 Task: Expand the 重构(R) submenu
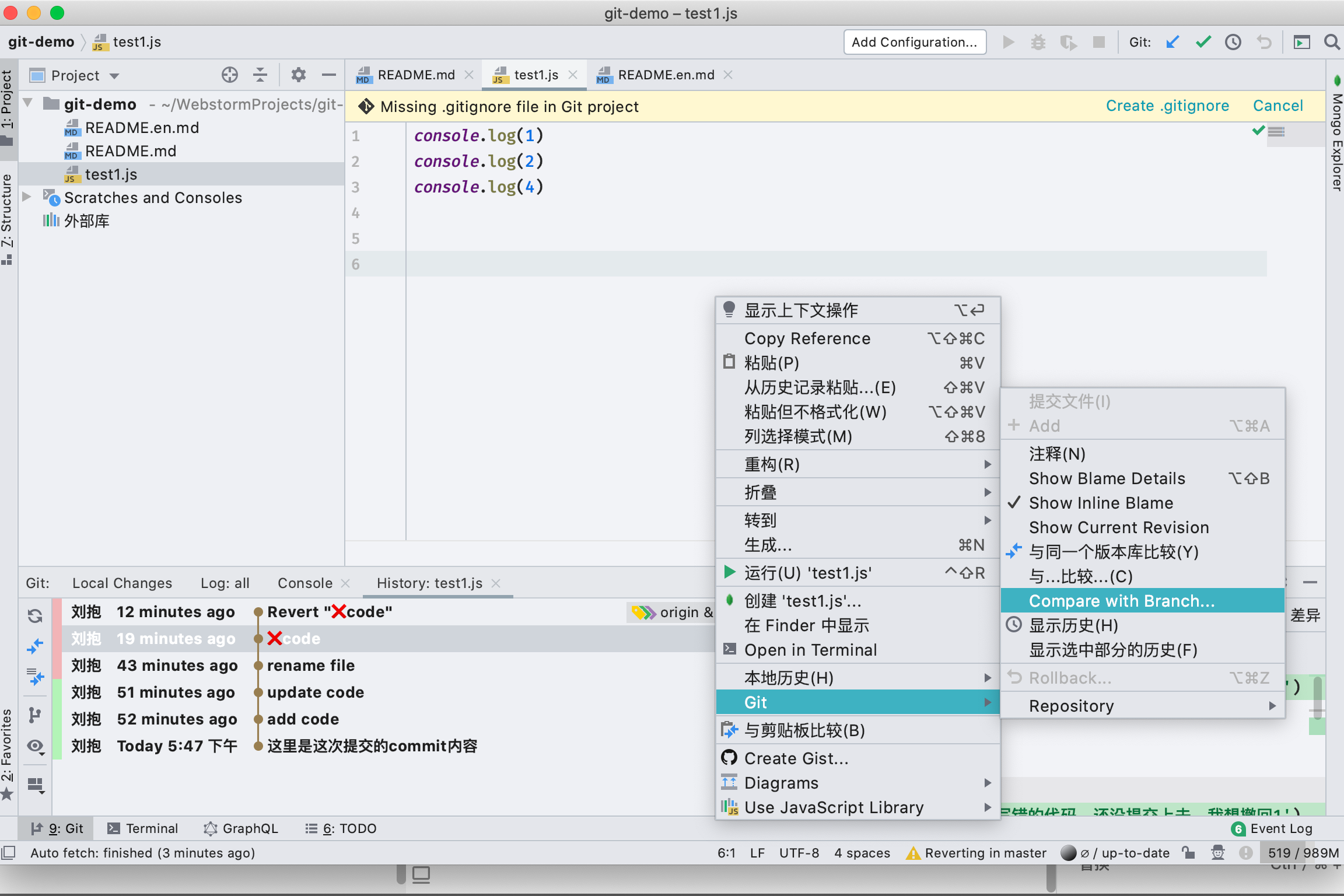857,464
